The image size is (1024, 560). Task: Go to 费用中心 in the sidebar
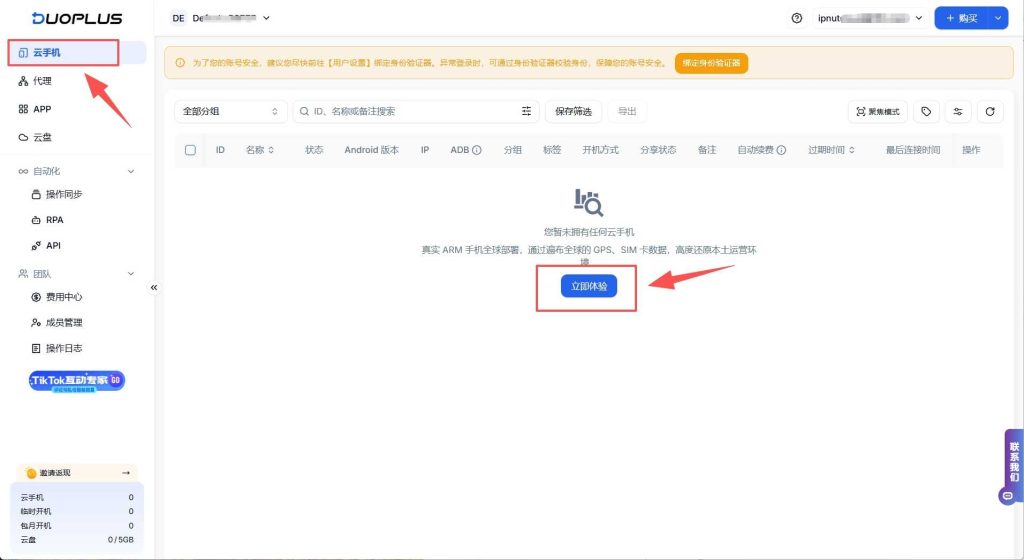[63, 297]
